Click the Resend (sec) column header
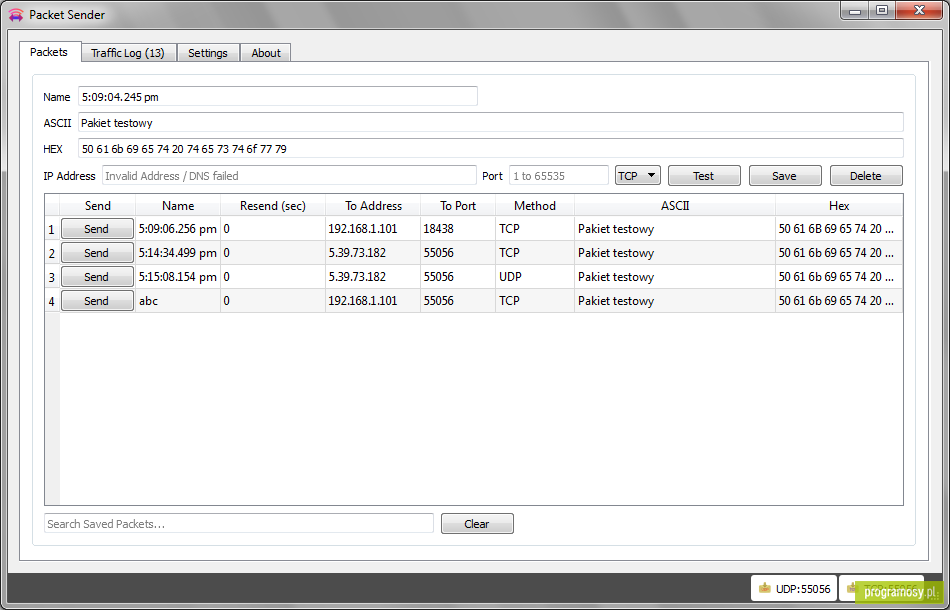The height and width of the screenshot is (610, 950). coord(273,206)
